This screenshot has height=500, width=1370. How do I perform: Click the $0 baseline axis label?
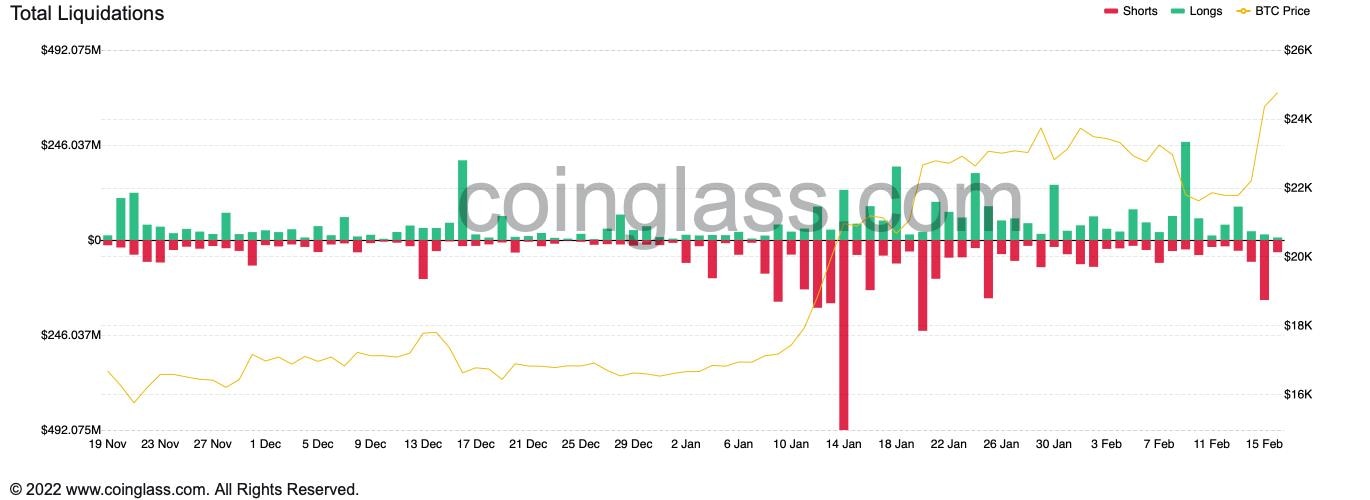pyautogui.click(x=94, y=240)
